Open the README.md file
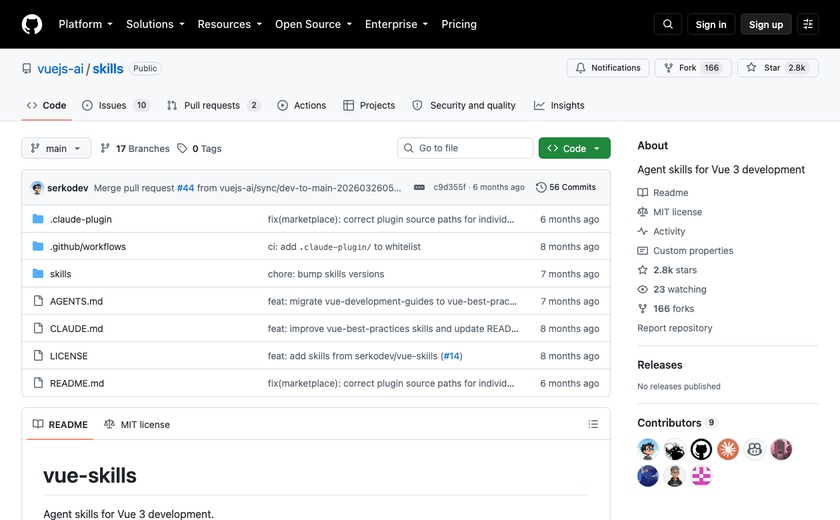This screenshot has width=840, height=520. pyautogui.click(x=77, y=383)
